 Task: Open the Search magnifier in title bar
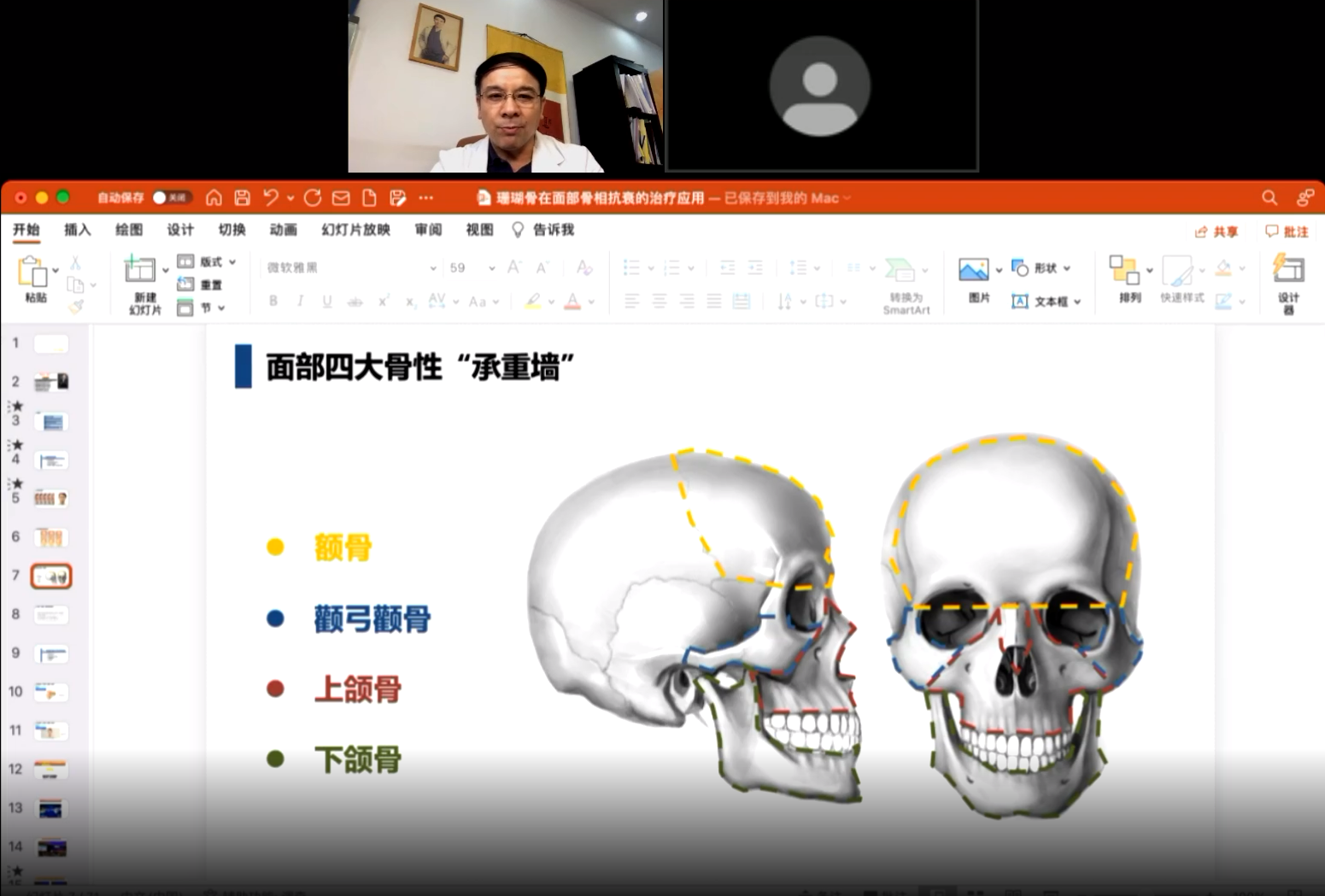click(1269, 197)
